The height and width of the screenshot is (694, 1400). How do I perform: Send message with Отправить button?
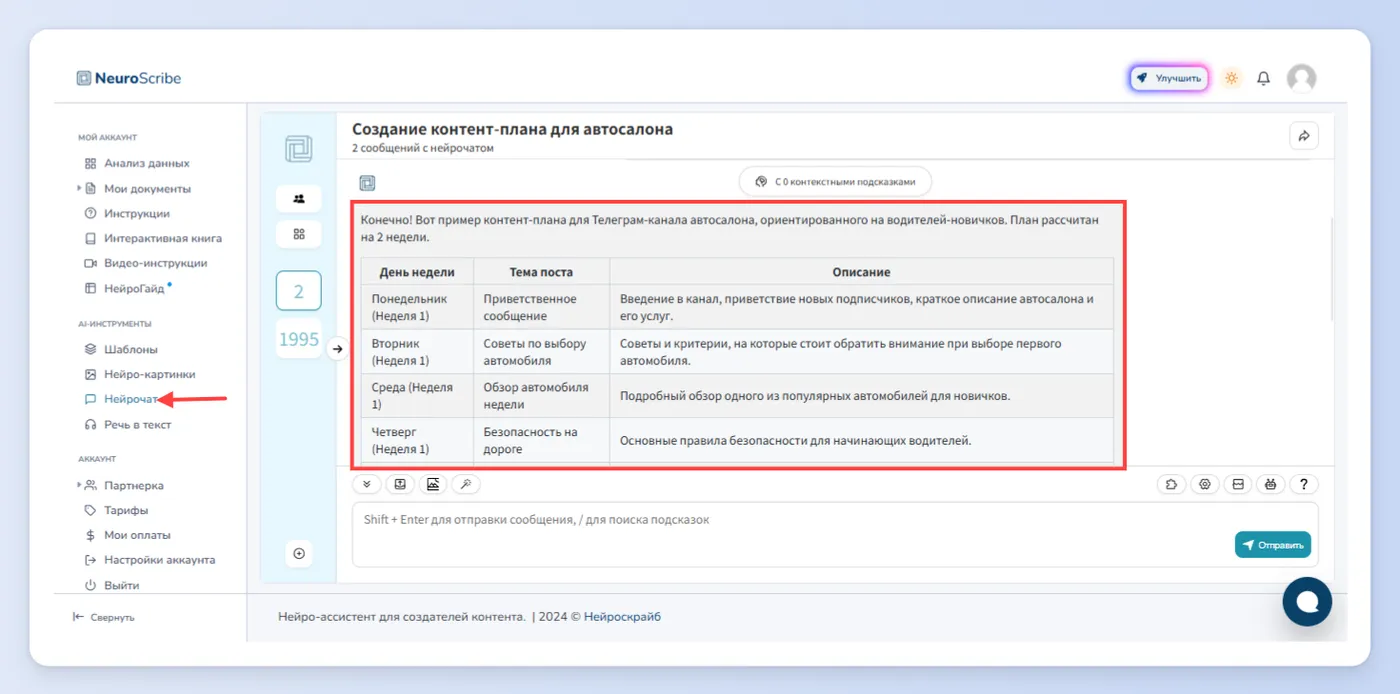(1272, 545)
